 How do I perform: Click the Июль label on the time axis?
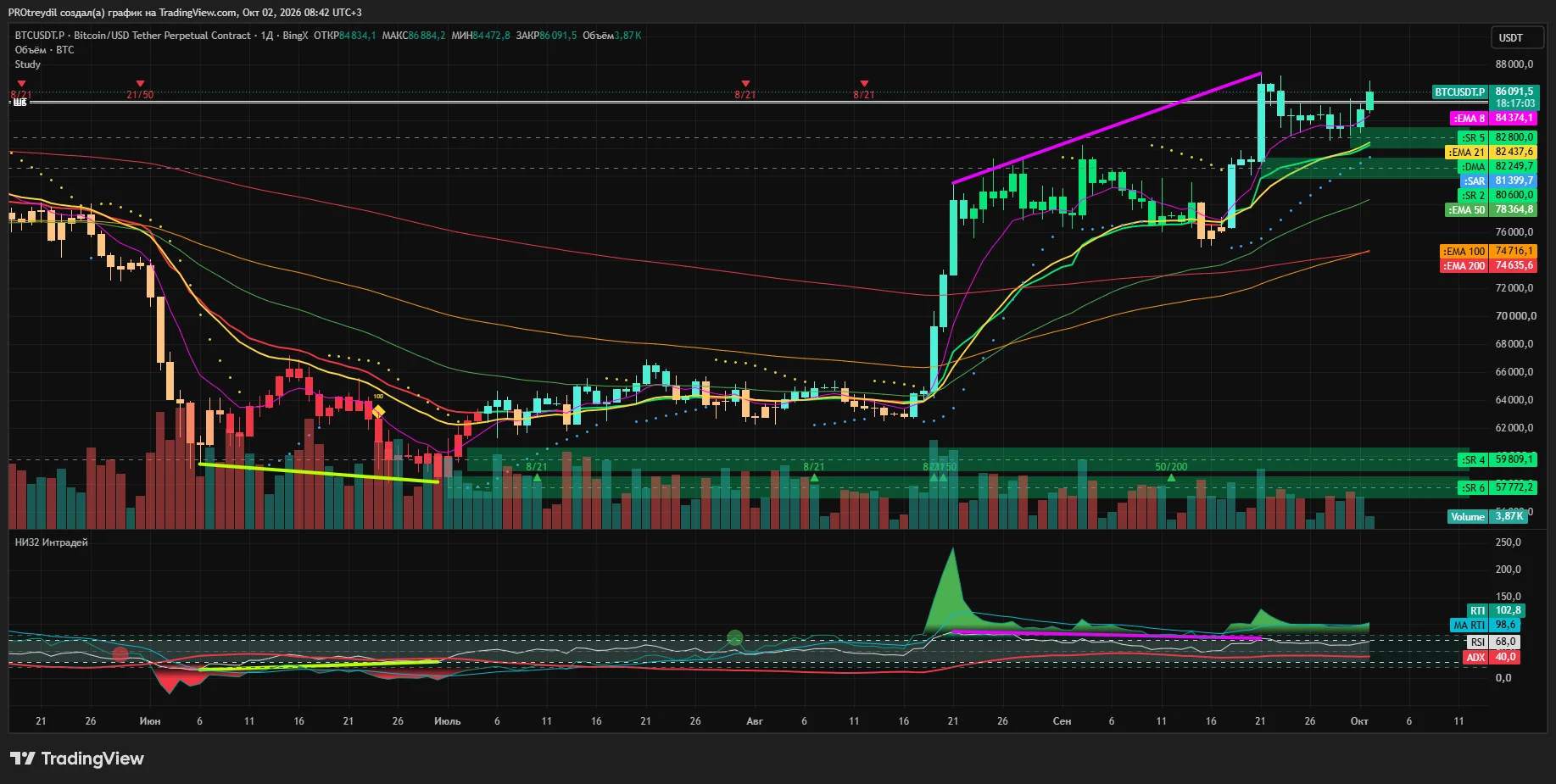(x=447, y=721)
